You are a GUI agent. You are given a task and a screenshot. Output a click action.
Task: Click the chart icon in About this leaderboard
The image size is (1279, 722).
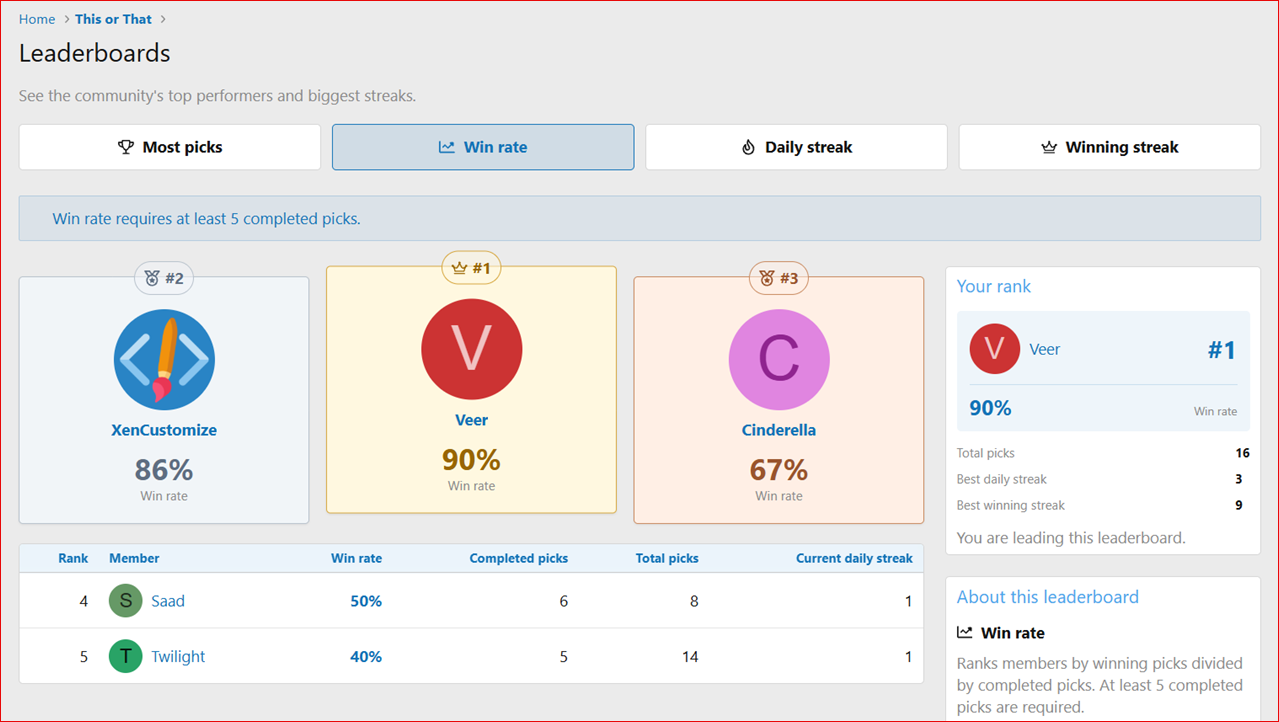(965, 633)
